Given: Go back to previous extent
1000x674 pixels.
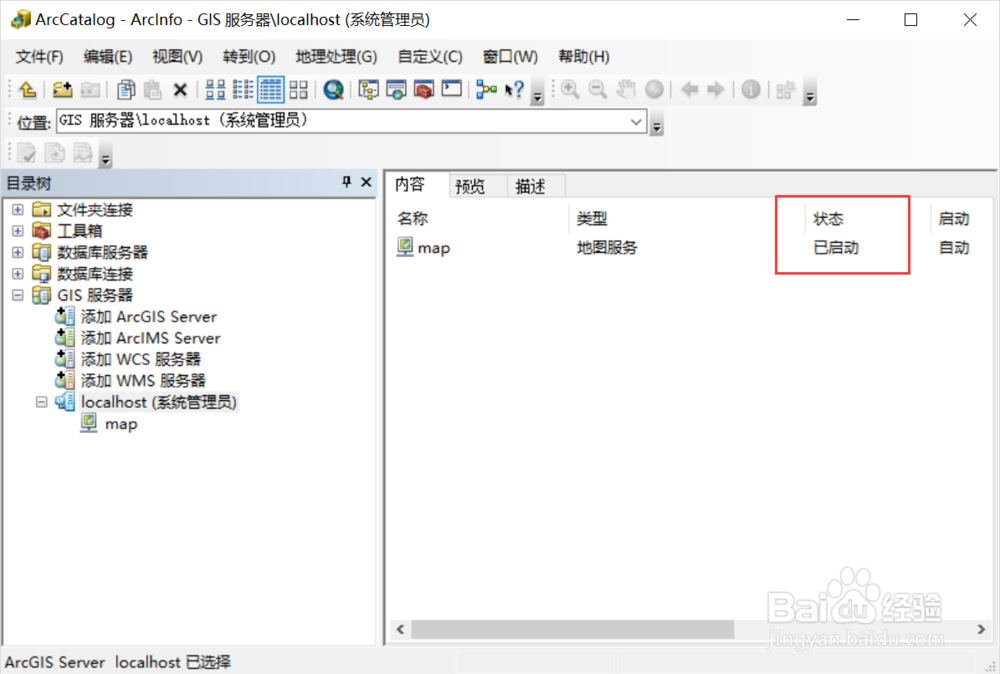Looking at the screenshot, I should coord(689,90).
